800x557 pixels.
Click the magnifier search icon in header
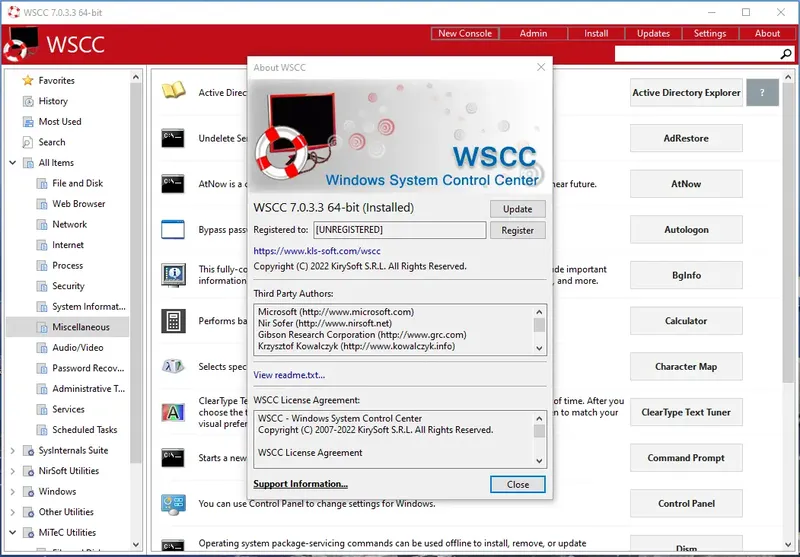click(786, 54)
